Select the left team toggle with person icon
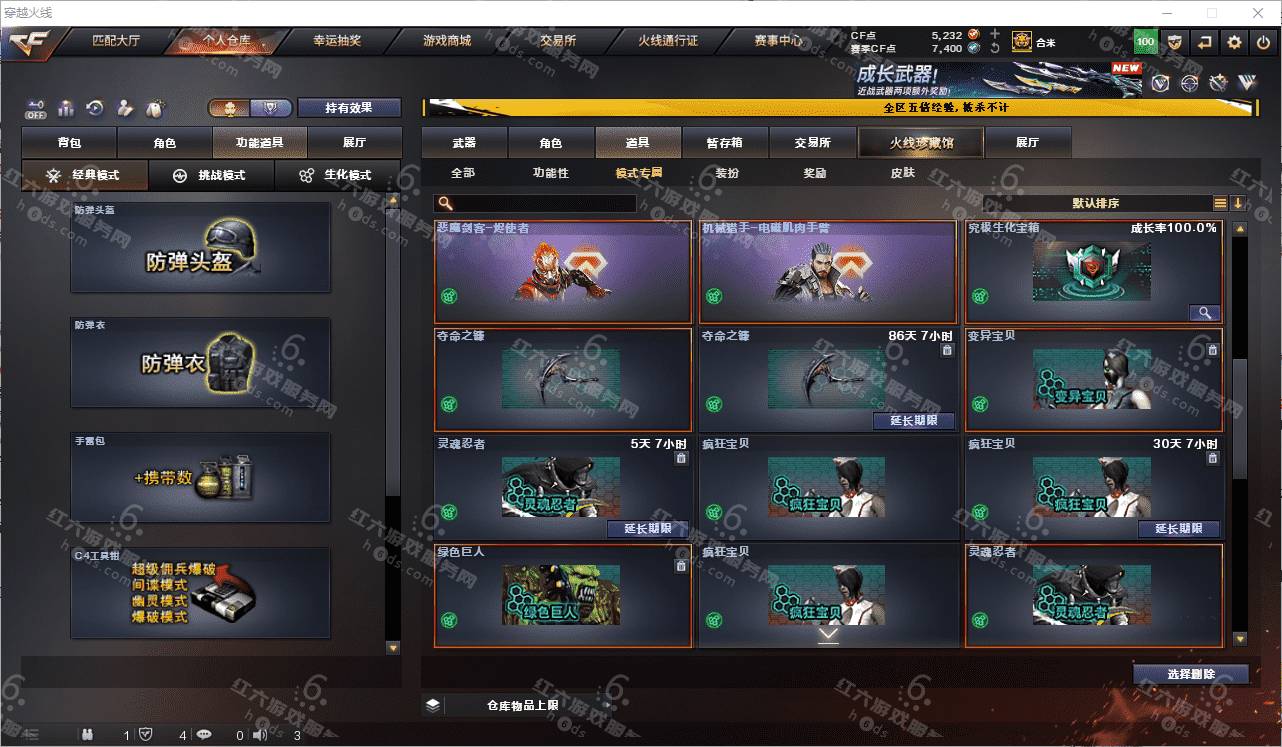1282x747 pixels. coord(229,108)
